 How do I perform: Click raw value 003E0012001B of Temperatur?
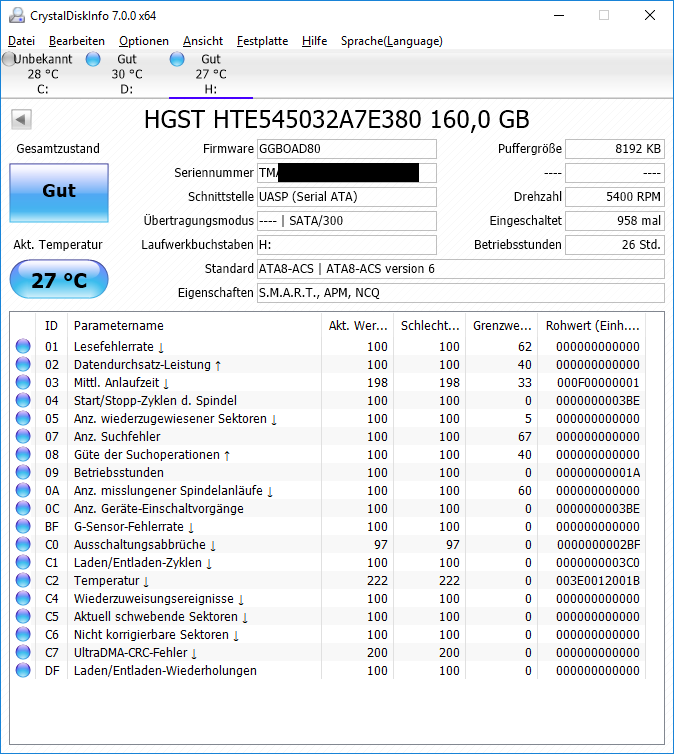point(598,581)
